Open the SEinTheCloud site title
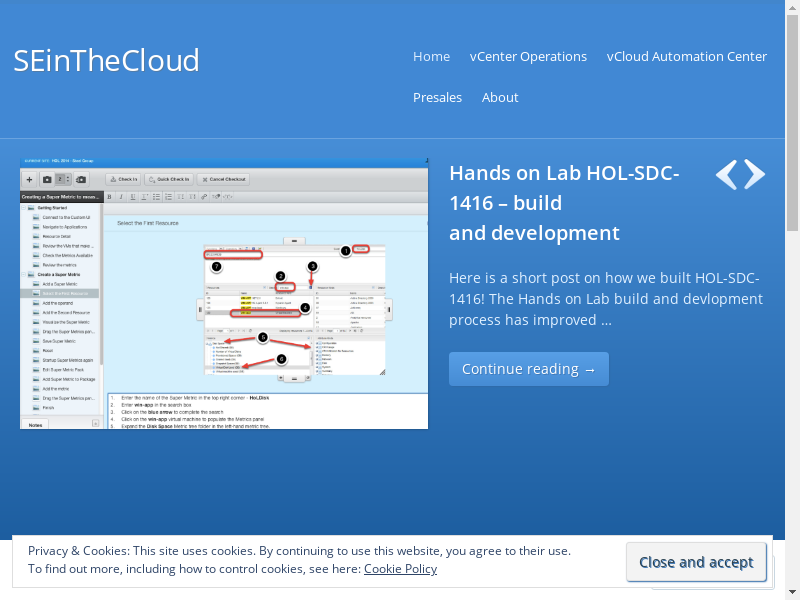This screenshot has width=800, height=600. [106, 60]
